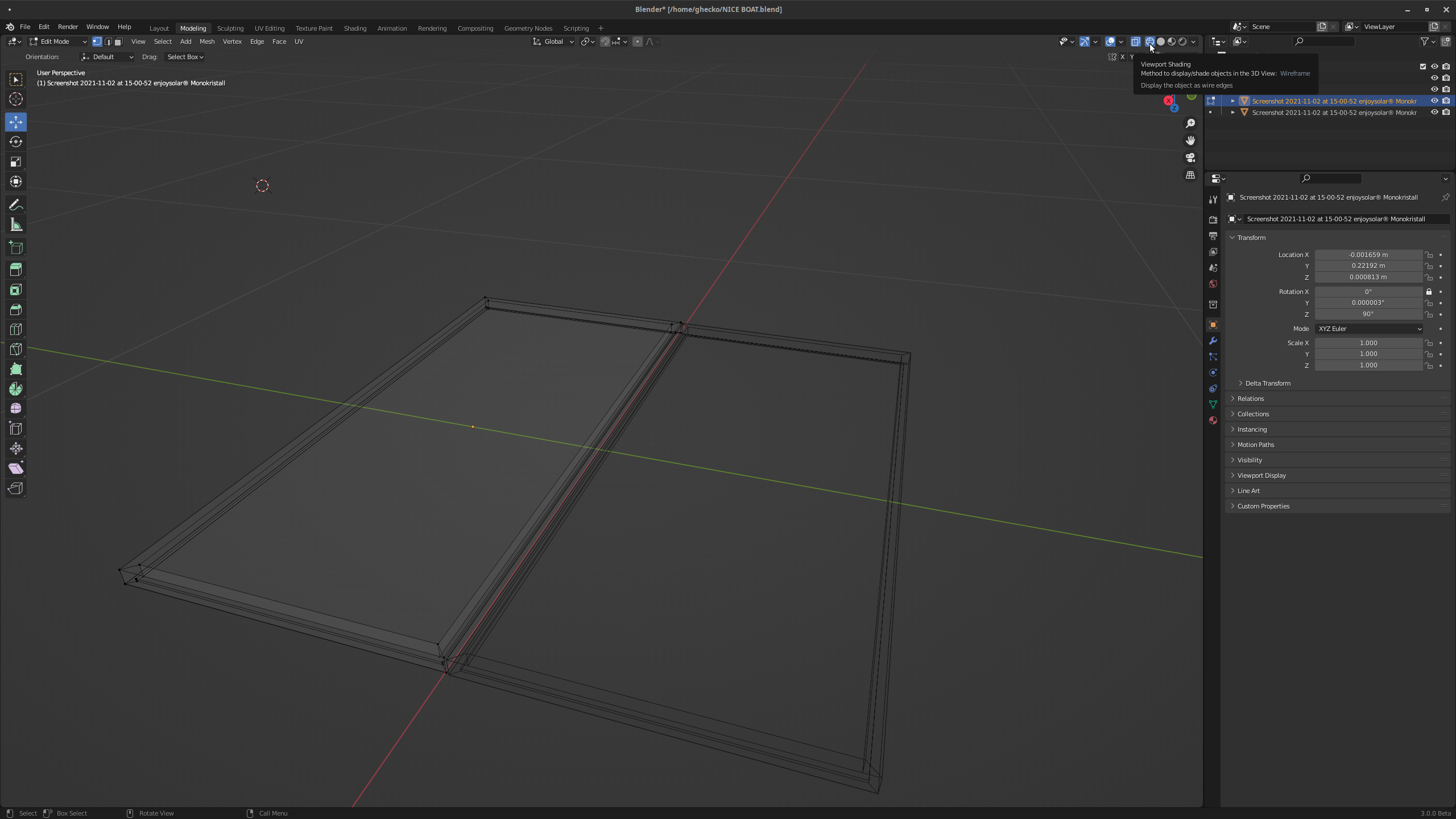The height and width of the screenshot is (819, 1456).
Task: Open the Mesh menu
Action: click(x=206, y=42)
